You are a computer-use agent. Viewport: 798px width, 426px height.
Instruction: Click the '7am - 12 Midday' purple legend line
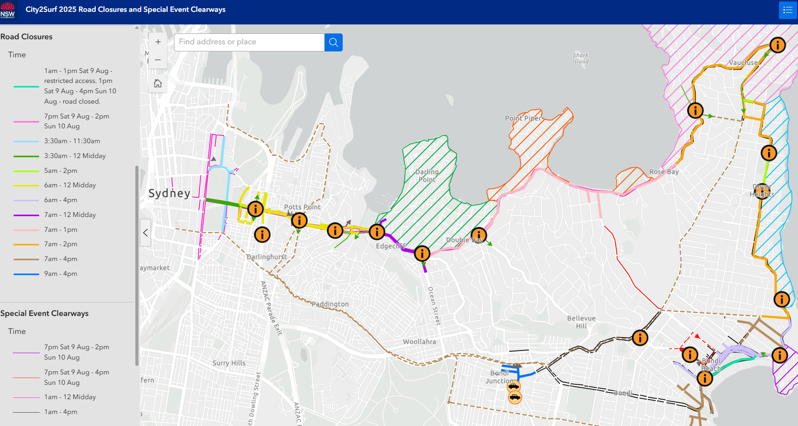coord(26,215)
